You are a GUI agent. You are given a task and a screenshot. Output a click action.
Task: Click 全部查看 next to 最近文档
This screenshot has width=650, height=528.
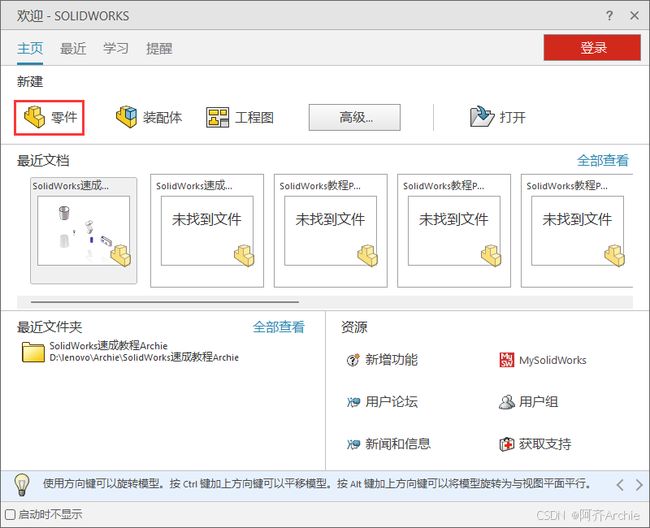(603, 160)
